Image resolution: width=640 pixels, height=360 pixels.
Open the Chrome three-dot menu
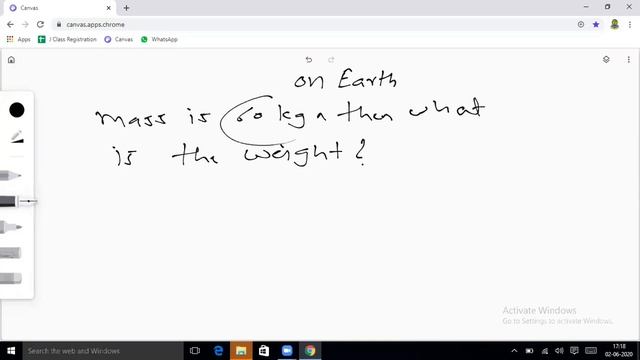[630, 24]
